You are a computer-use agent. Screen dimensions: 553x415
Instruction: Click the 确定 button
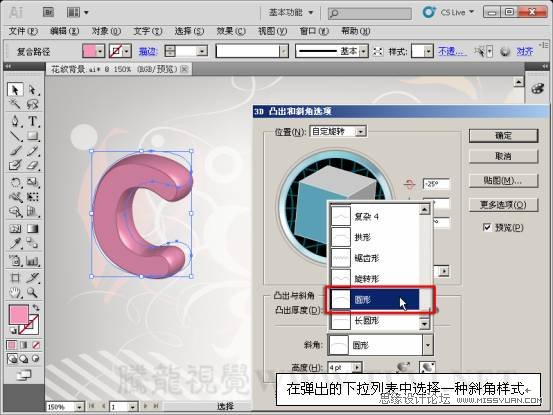click(504, 136)
